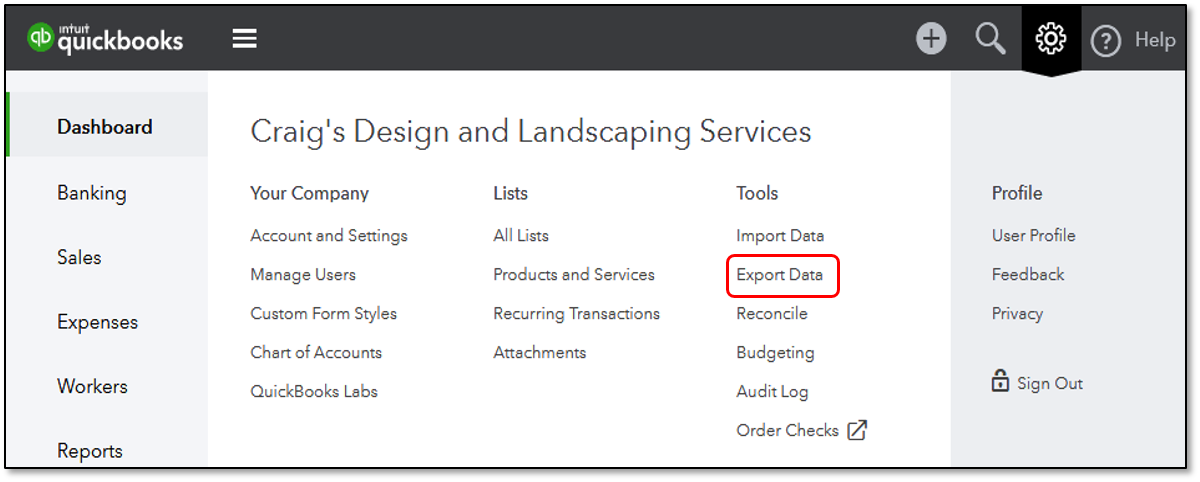Select Export Data under Tools
This screenshot has height=482, width=1200.
[x=780, y=274]
